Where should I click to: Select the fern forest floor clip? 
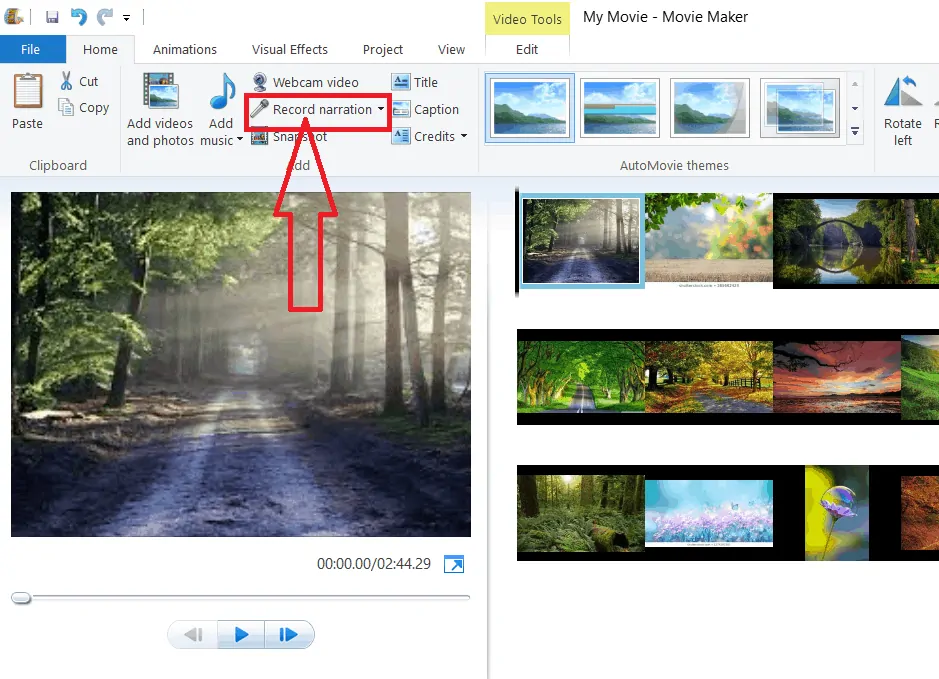coord(581,513)
